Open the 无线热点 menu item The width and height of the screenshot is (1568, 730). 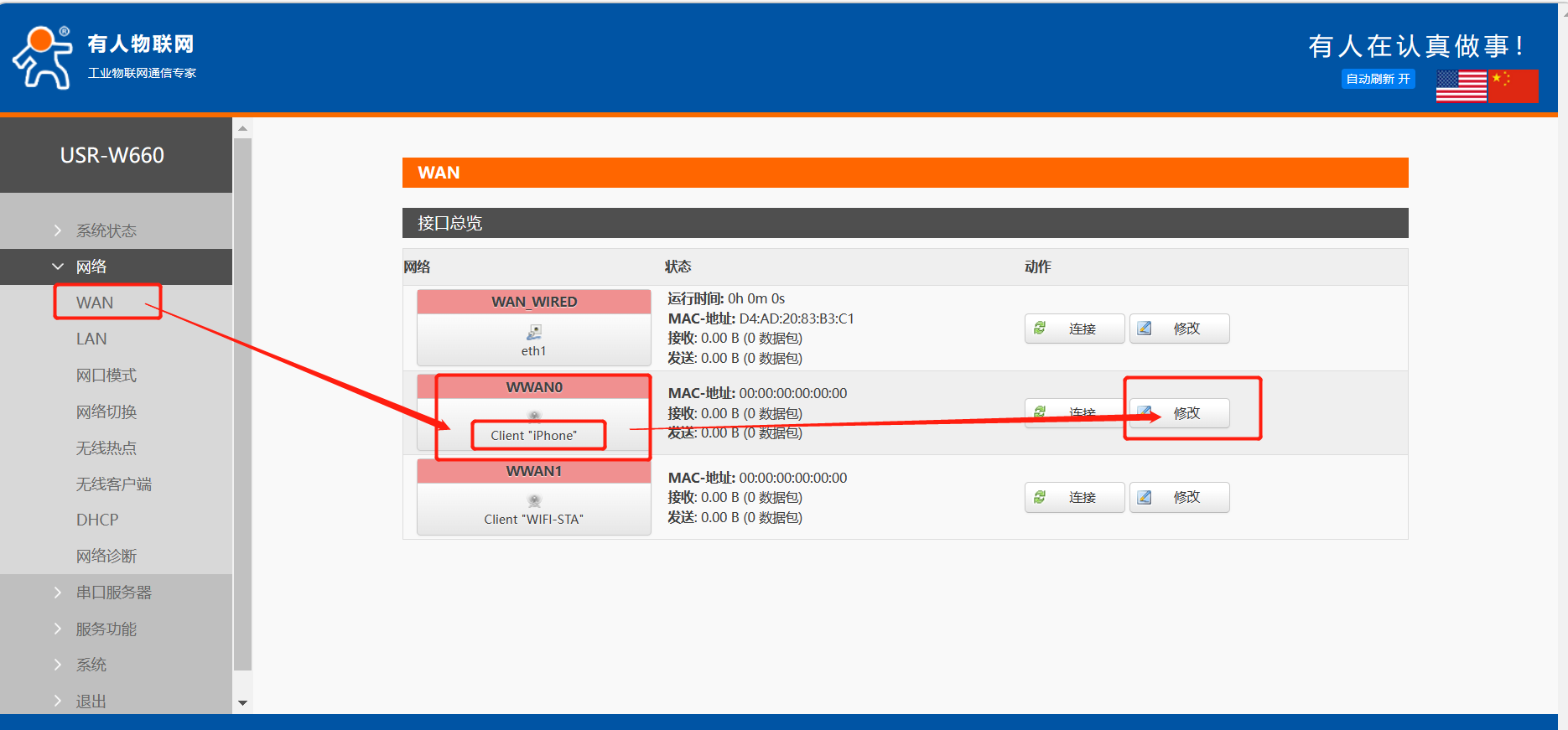pos(106,448)
